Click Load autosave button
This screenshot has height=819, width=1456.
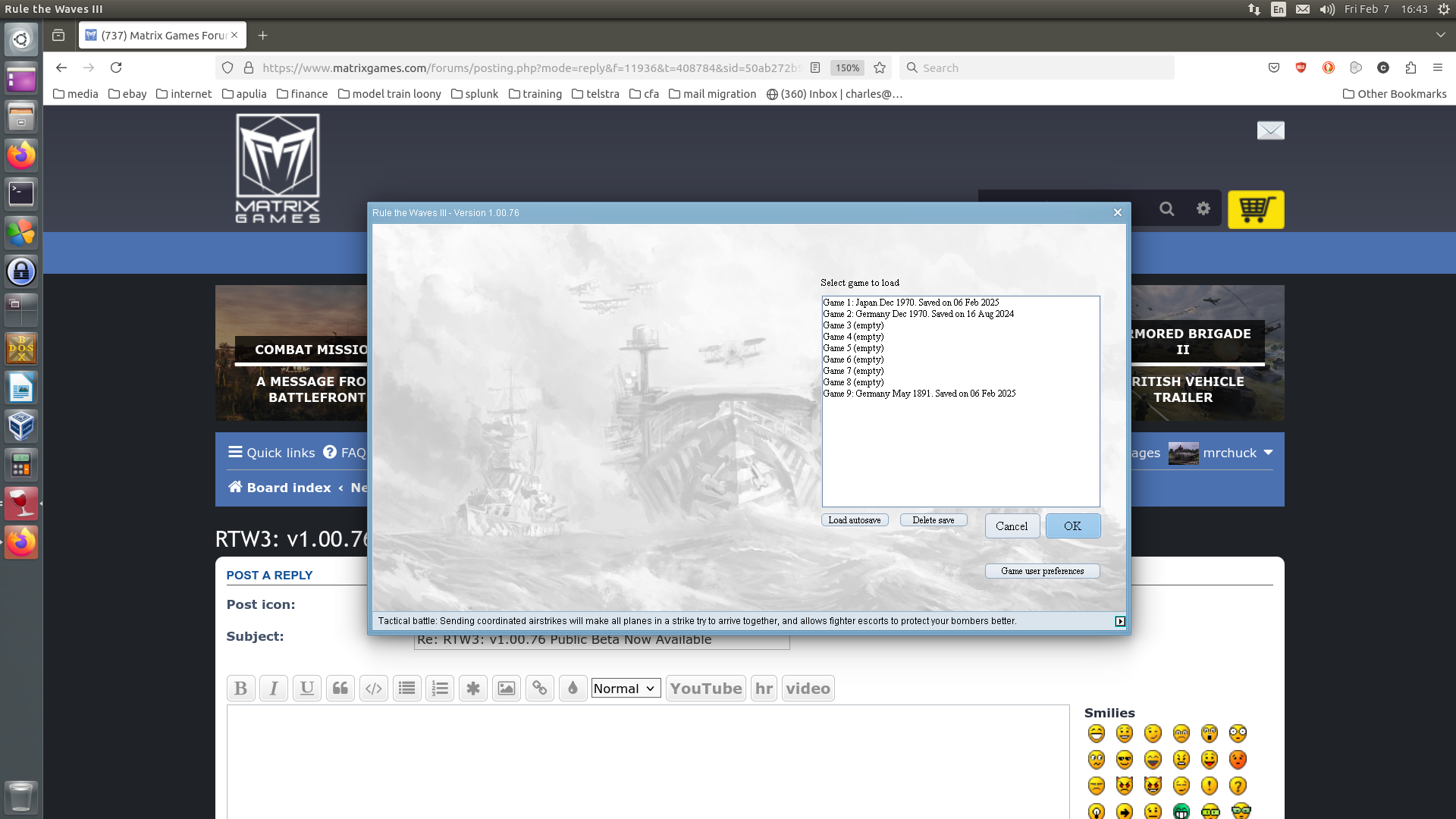855,520
